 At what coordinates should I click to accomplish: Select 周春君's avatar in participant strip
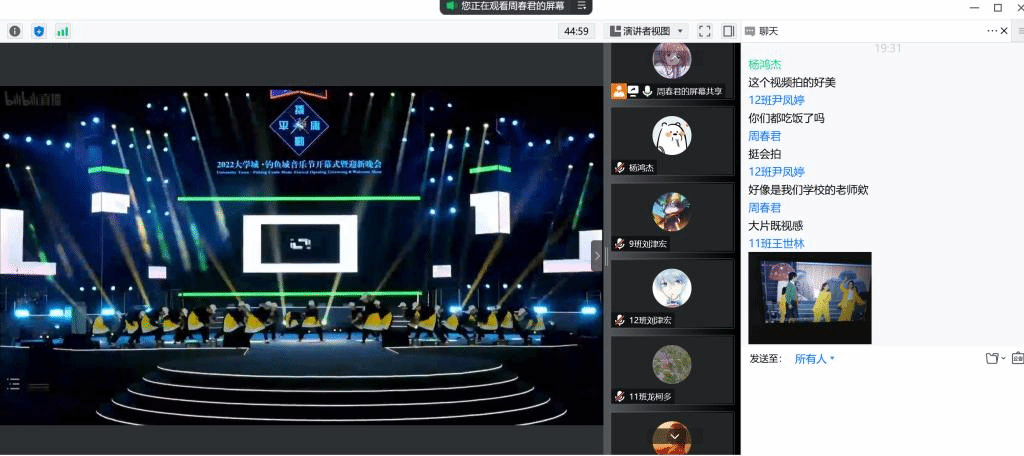tap(672, 60)
